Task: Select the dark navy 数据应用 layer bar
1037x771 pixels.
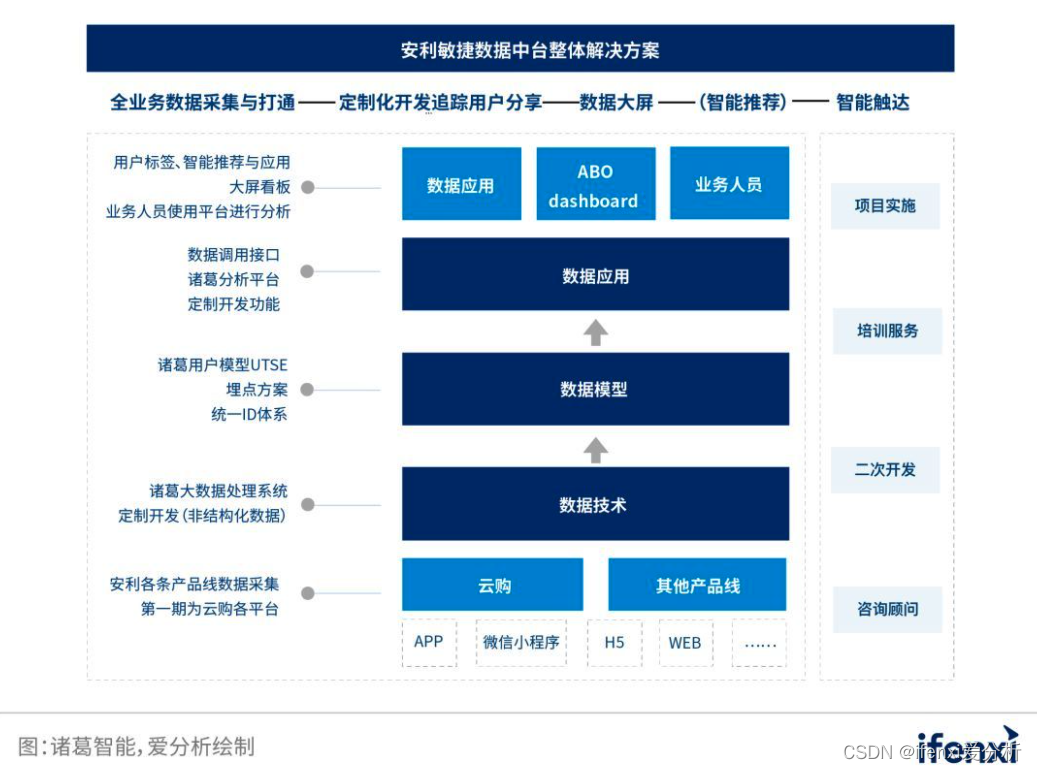Action: (x=595, y=274)
